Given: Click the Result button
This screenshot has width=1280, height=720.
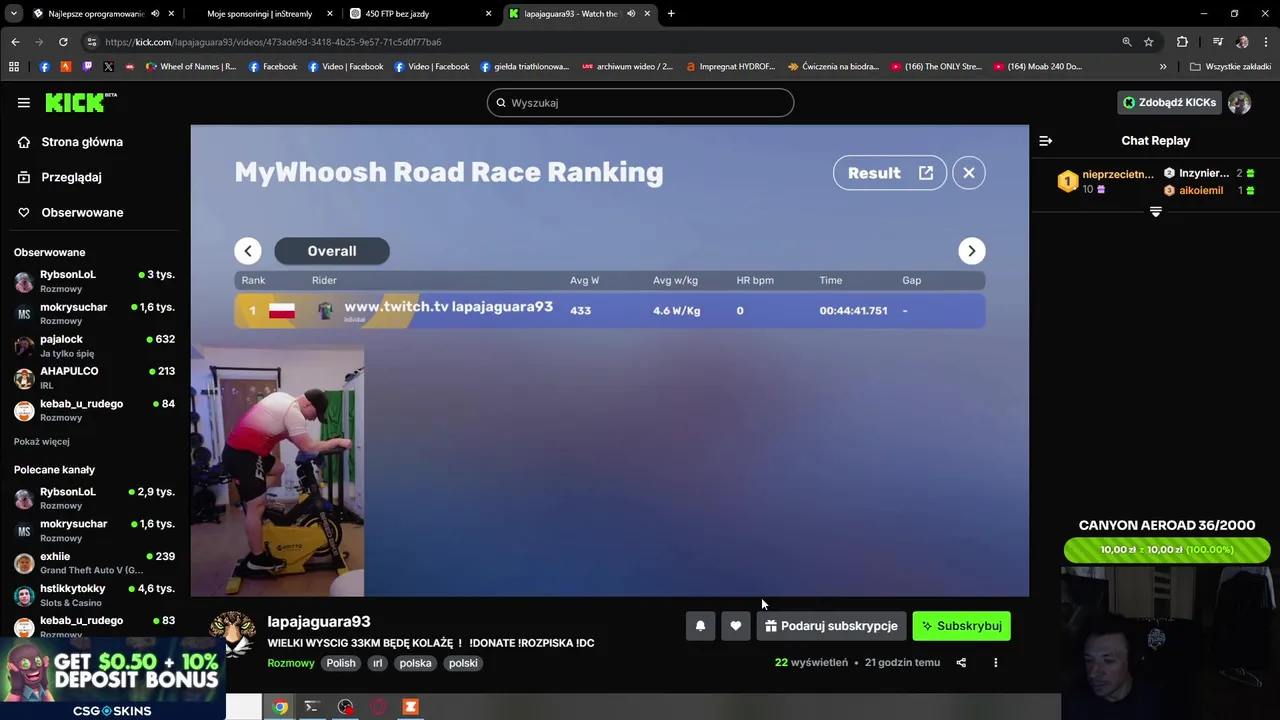Looking at the screenshot, I should 889,173.
